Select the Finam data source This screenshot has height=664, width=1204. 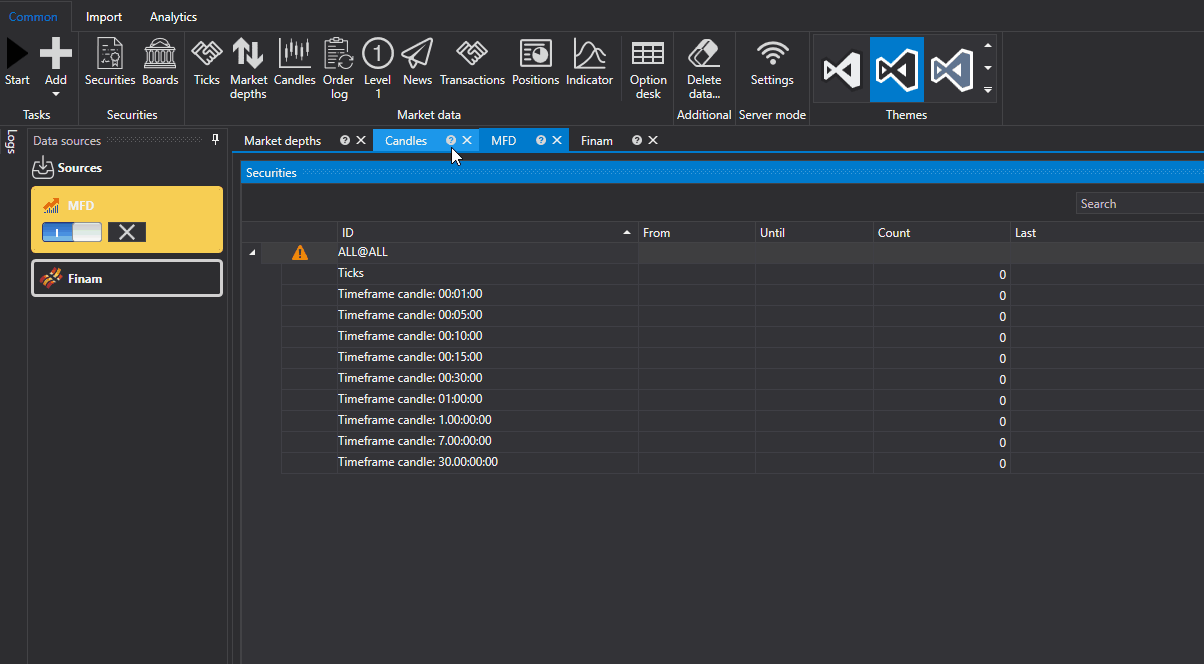126,279
